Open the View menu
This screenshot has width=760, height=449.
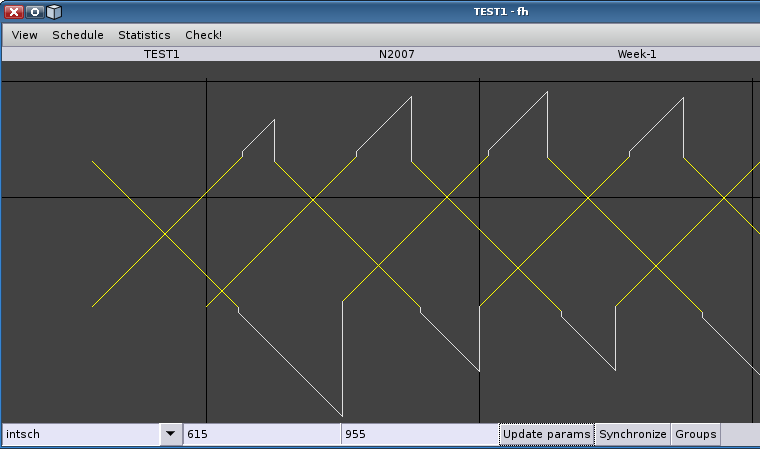pyautogui.click(x=24, y=35)
